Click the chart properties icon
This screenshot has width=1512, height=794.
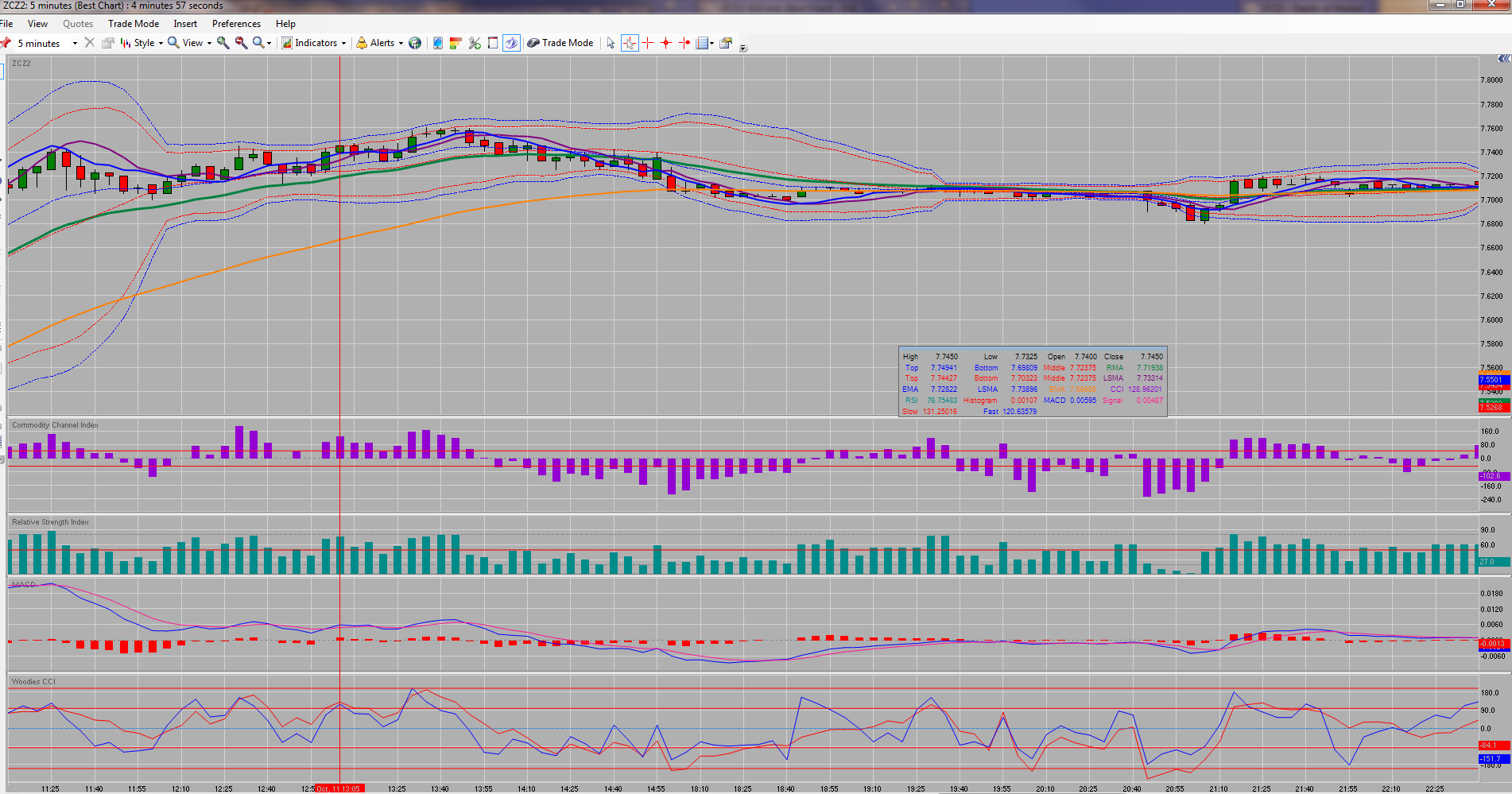726,43
